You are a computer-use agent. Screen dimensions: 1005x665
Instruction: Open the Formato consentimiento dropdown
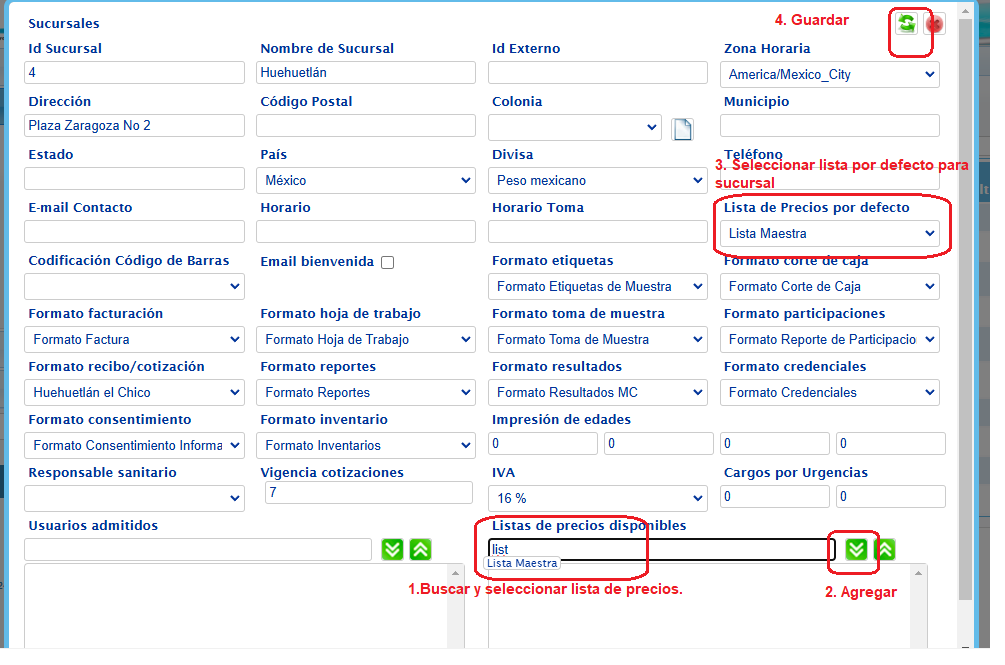134,445
